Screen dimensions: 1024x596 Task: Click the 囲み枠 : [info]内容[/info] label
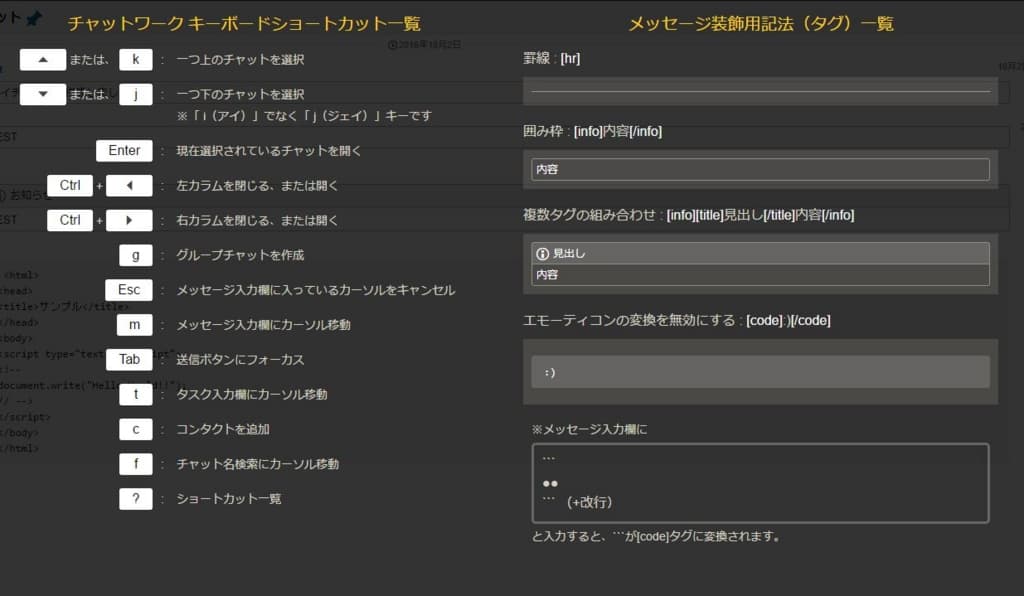pos(592,131)
